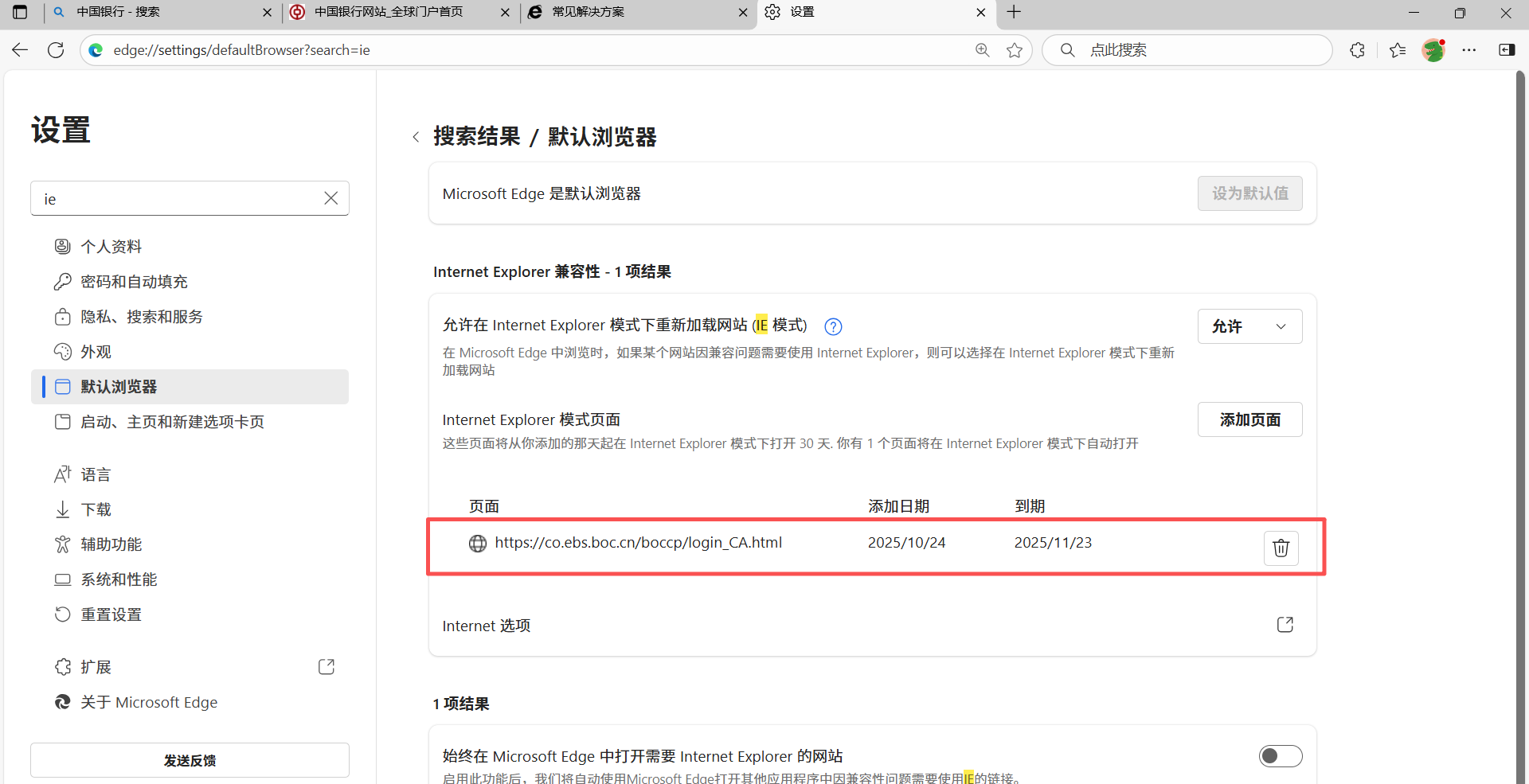Screen dimensions: 1529x784
Task: Toggle the sidebar icon in toolbar
Action: (1507, 50)
